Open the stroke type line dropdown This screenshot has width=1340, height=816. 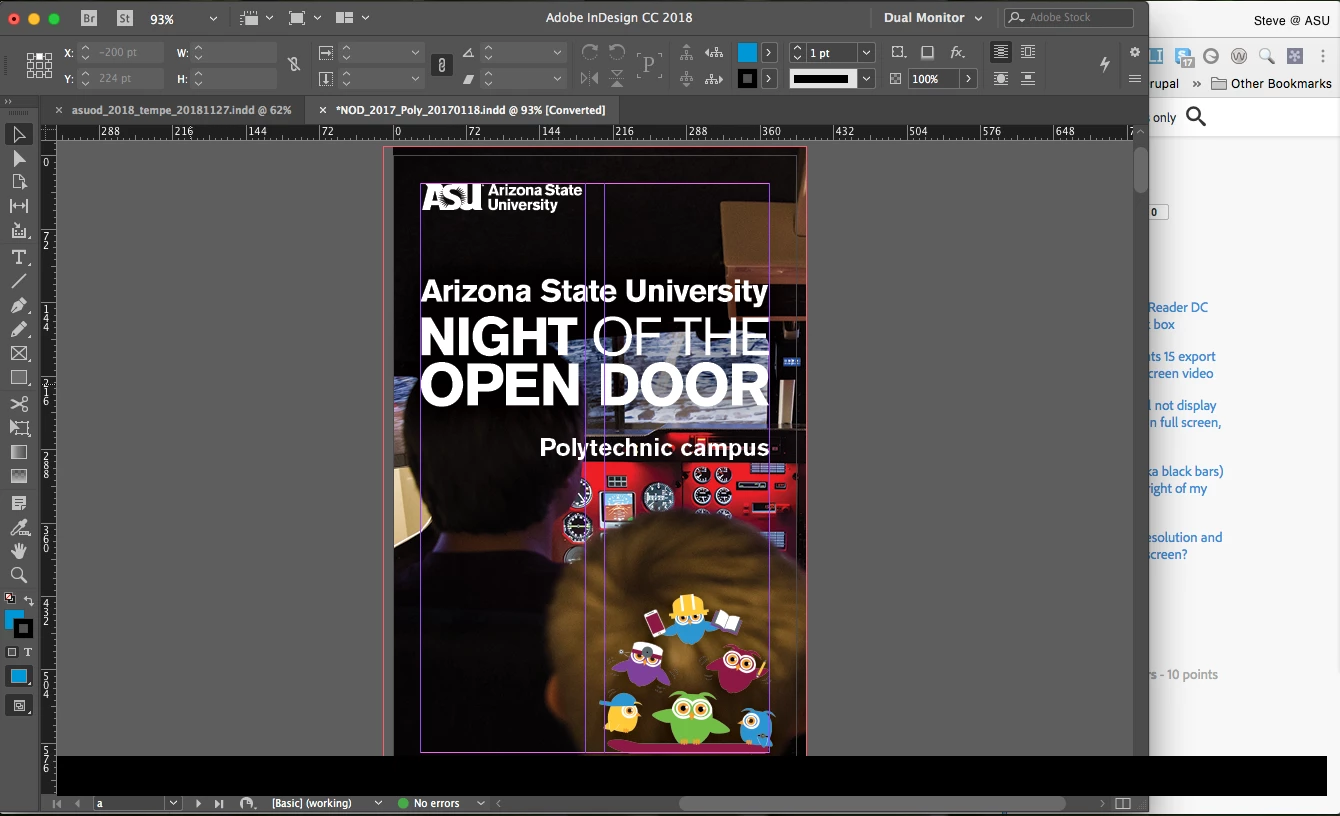pyautogui.click(x=866, y=78)
